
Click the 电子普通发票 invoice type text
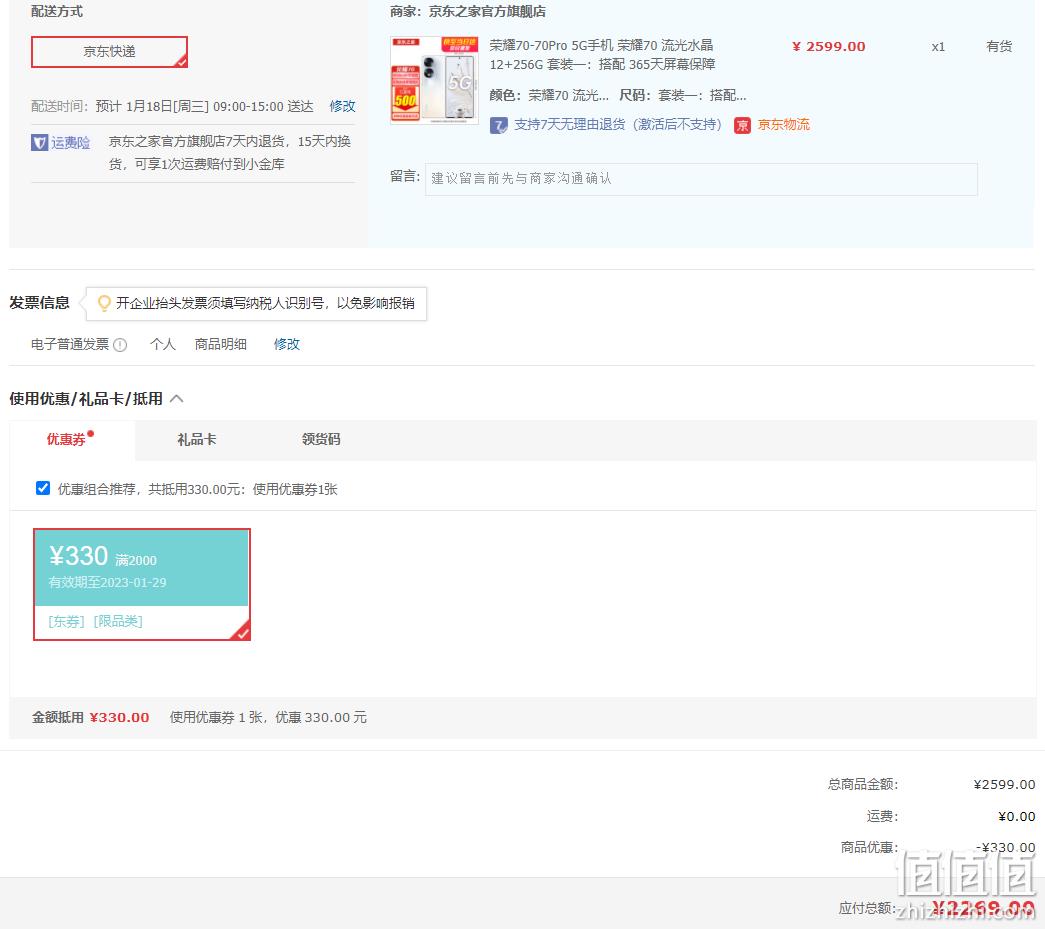(70, 344)
